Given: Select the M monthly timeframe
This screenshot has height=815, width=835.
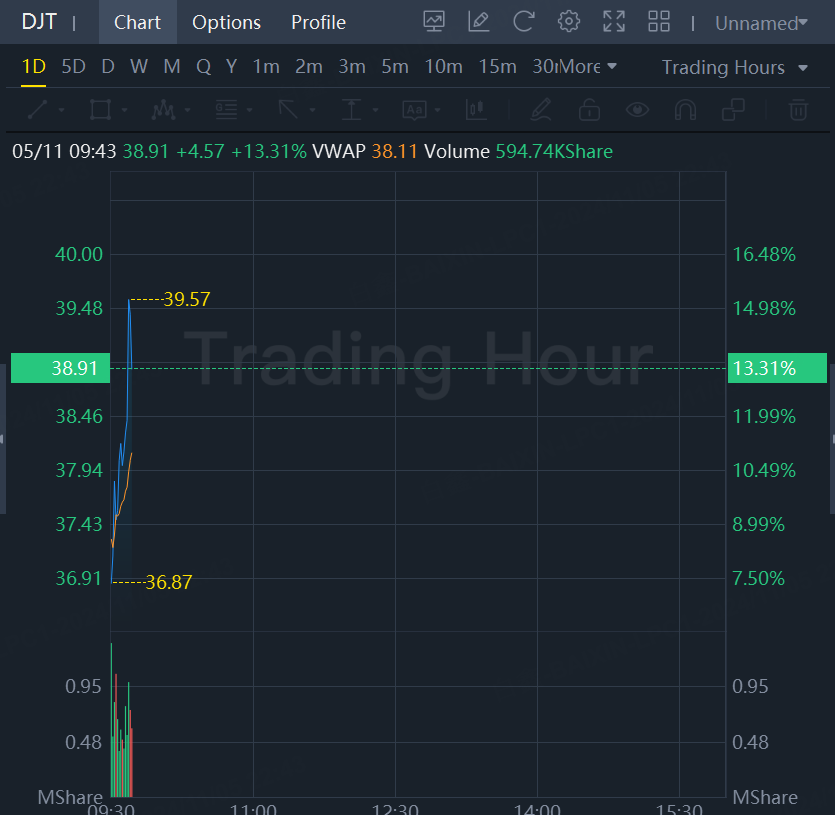Looking at the screenshot, I should click(171, 67).
